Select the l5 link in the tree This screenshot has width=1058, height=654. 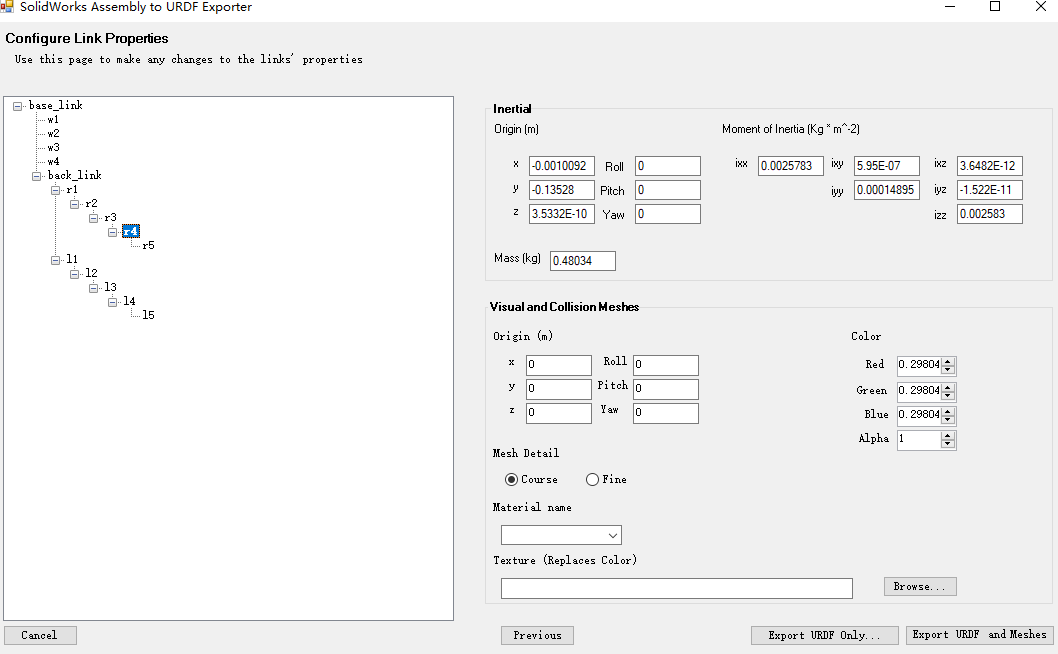click(x=147, y=314)
